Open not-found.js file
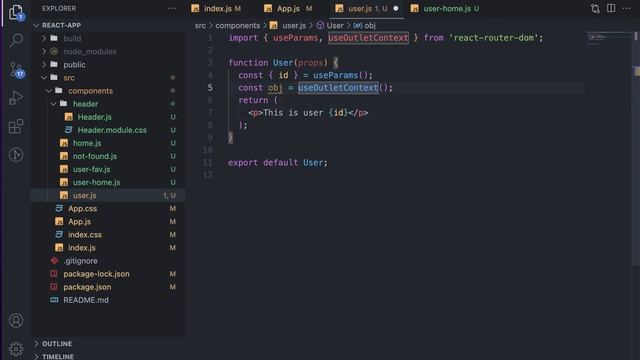The height and width of the screenshot is (360, 640). pos(95,156)
